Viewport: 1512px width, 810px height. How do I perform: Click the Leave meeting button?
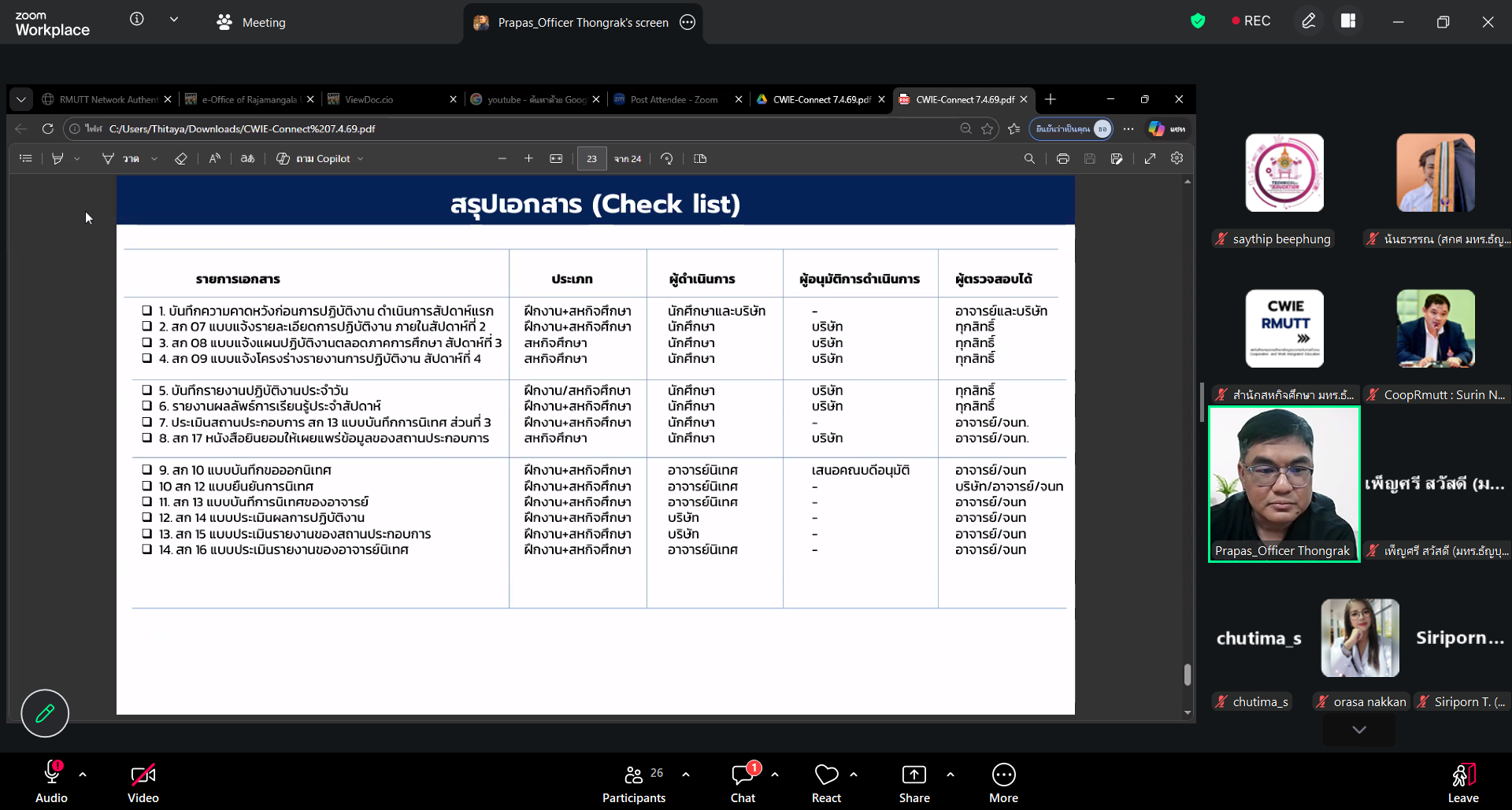coord(1462,782)
